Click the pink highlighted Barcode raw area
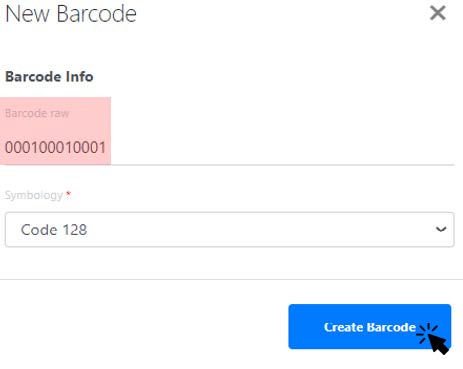 pyautogui.click(x=55, y=131)
